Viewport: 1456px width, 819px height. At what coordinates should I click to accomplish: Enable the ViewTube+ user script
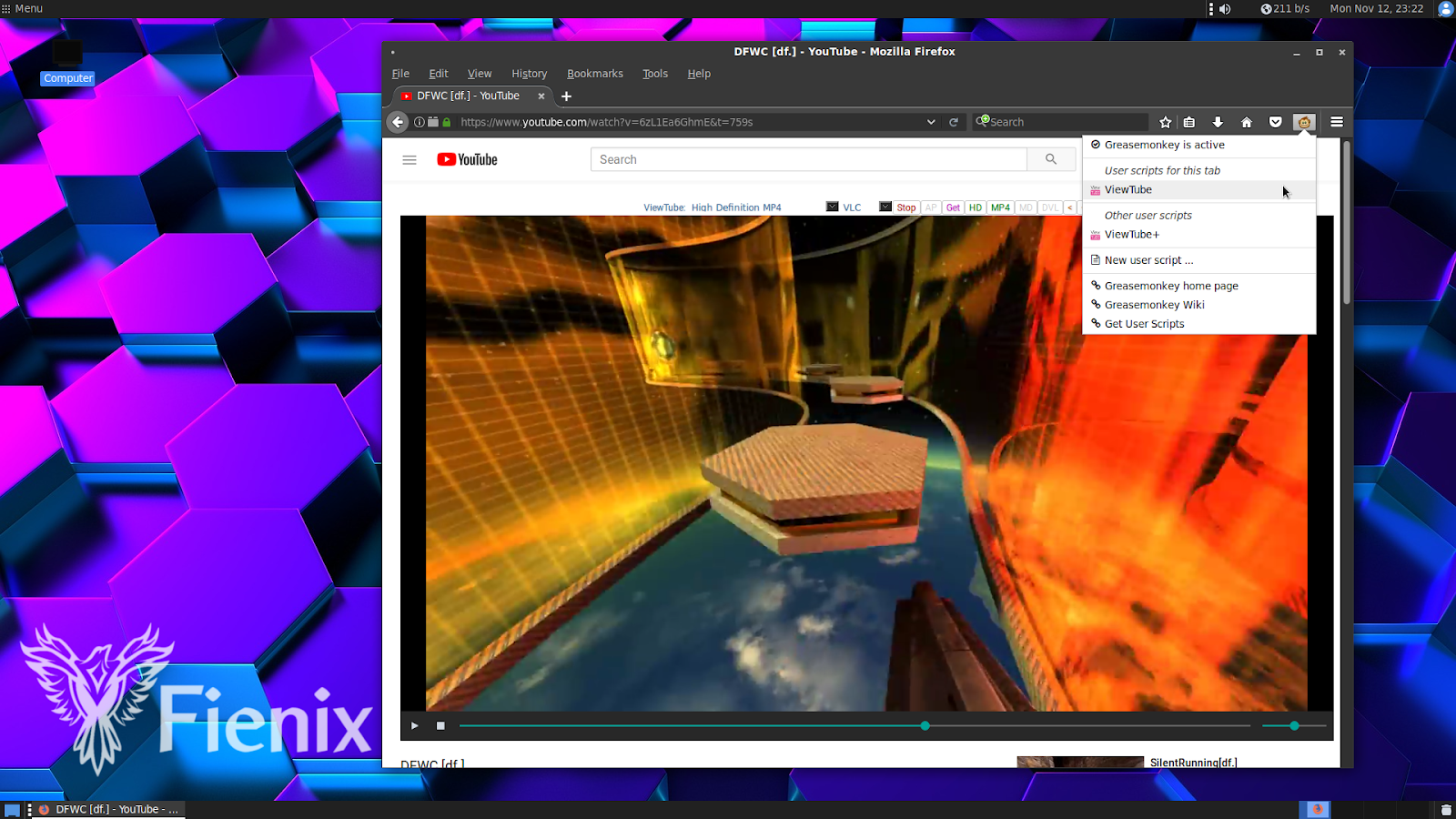pos(1131,234)
